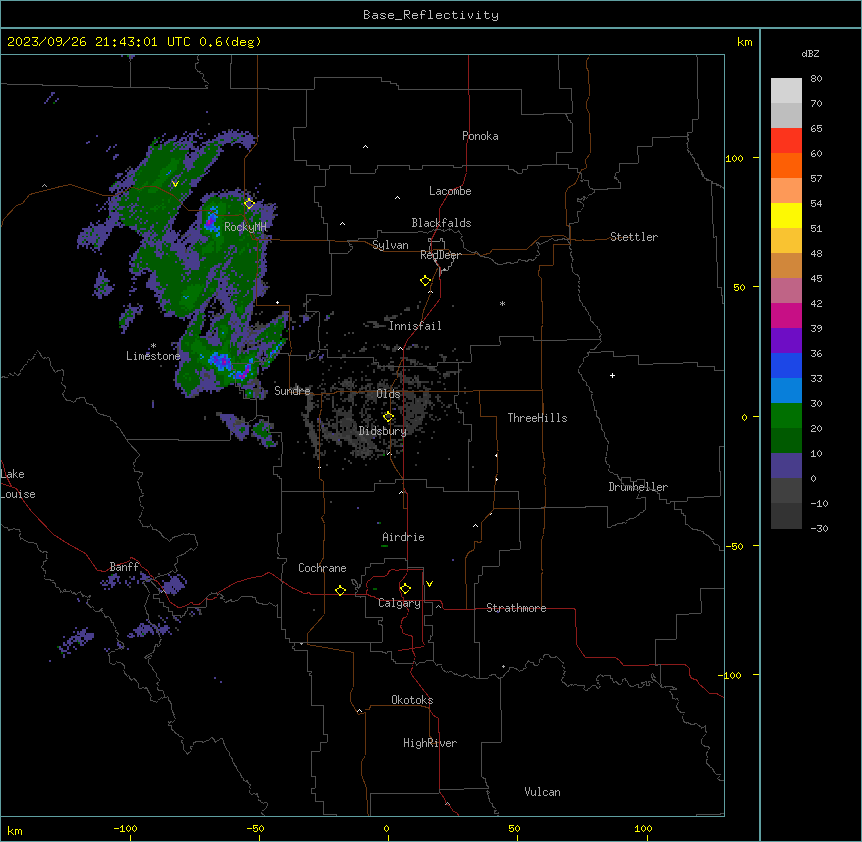Click the dBZ legend heading
Viewport: 862px width, 842px height.
click(x=810, y=53)
